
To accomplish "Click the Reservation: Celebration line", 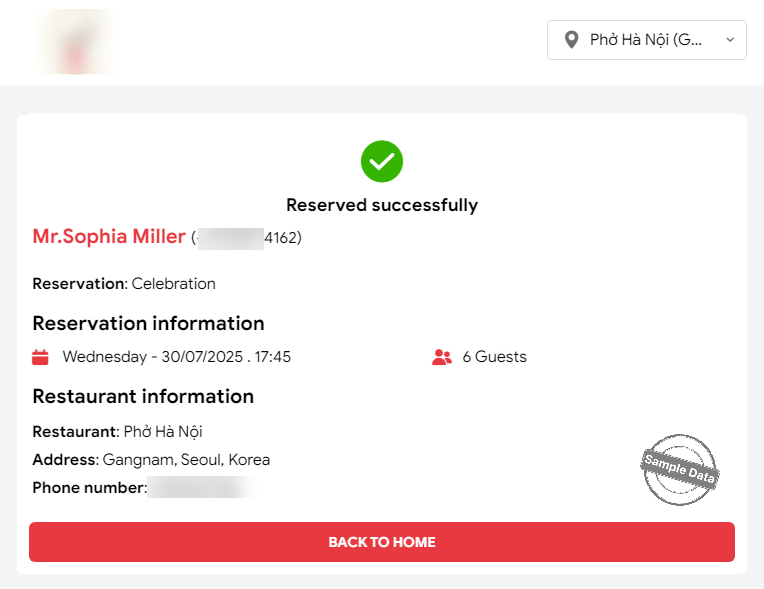I will pyautogui.click(x=124, y=284).
